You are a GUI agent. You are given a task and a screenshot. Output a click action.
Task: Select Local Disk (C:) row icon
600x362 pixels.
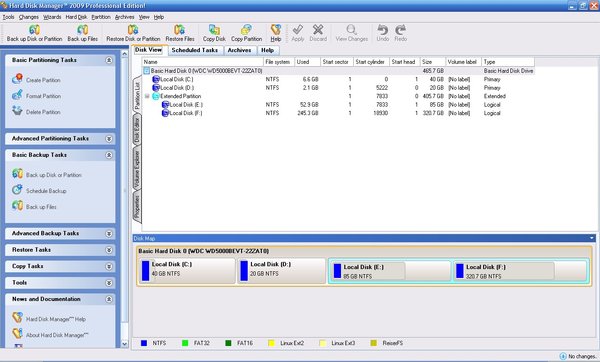pos(156,79)
